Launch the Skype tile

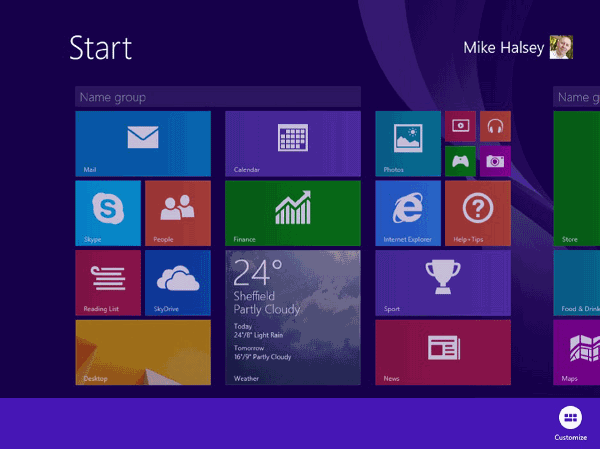coord(107,212)
